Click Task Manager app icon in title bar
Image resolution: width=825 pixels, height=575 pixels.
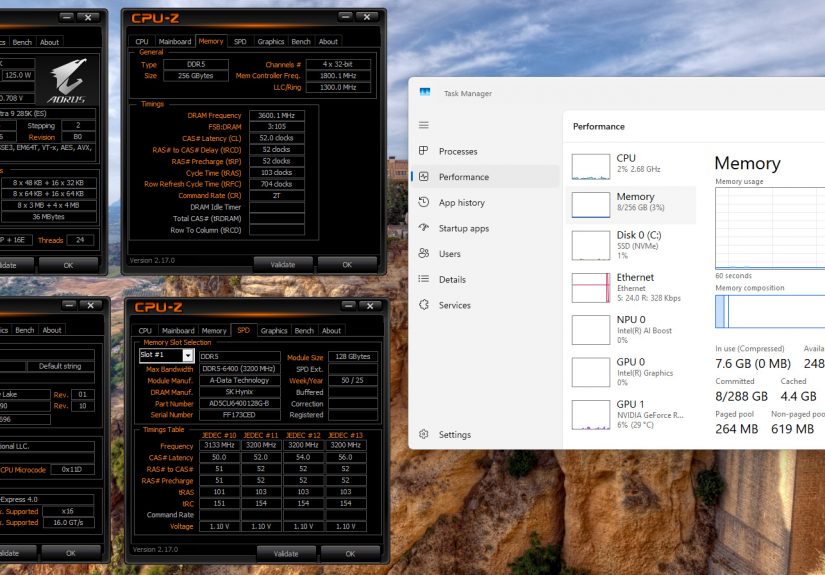[425, 93]
